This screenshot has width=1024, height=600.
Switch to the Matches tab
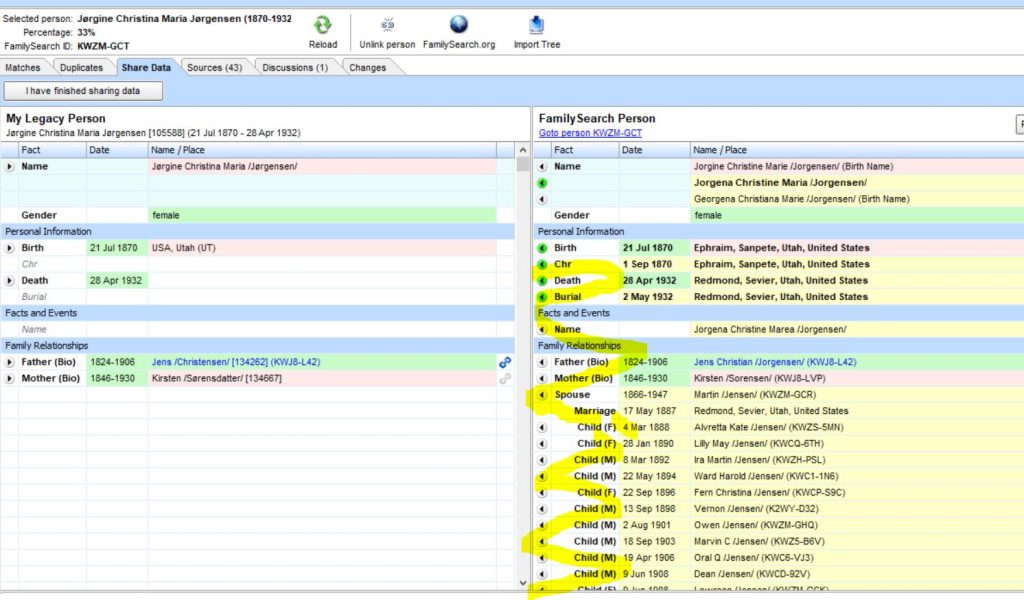click(23, 67)
